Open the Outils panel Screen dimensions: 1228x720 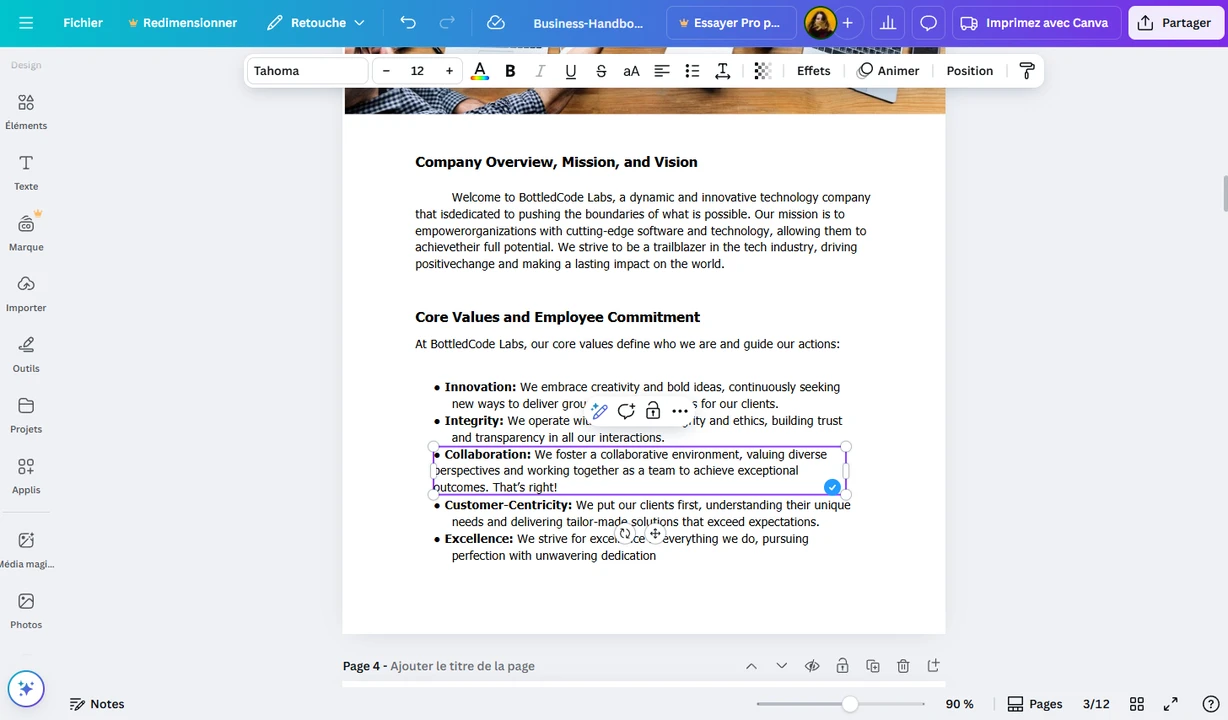[26, 355]
